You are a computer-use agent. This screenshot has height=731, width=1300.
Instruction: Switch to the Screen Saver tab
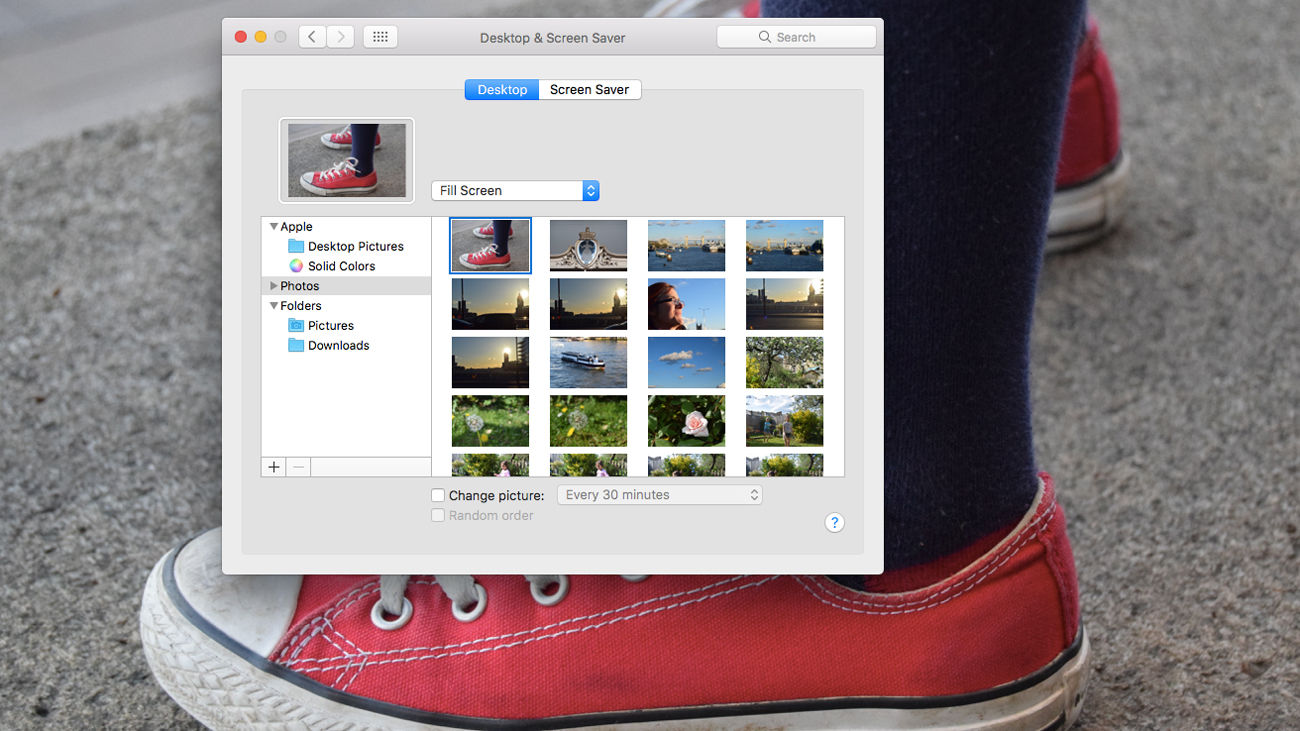point(589,89)
